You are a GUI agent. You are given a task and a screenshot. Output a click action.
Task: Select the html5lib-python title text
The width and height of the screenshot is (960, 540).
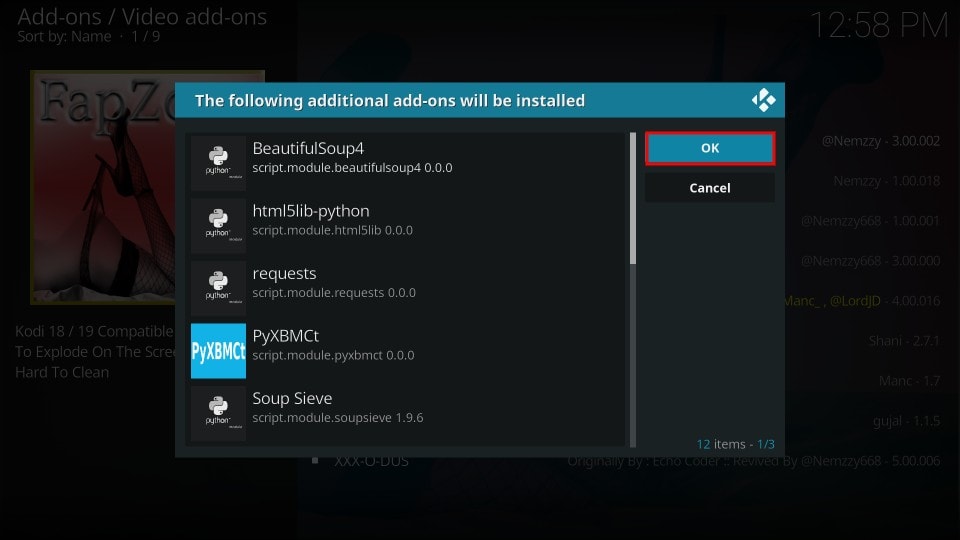[311, 211]
